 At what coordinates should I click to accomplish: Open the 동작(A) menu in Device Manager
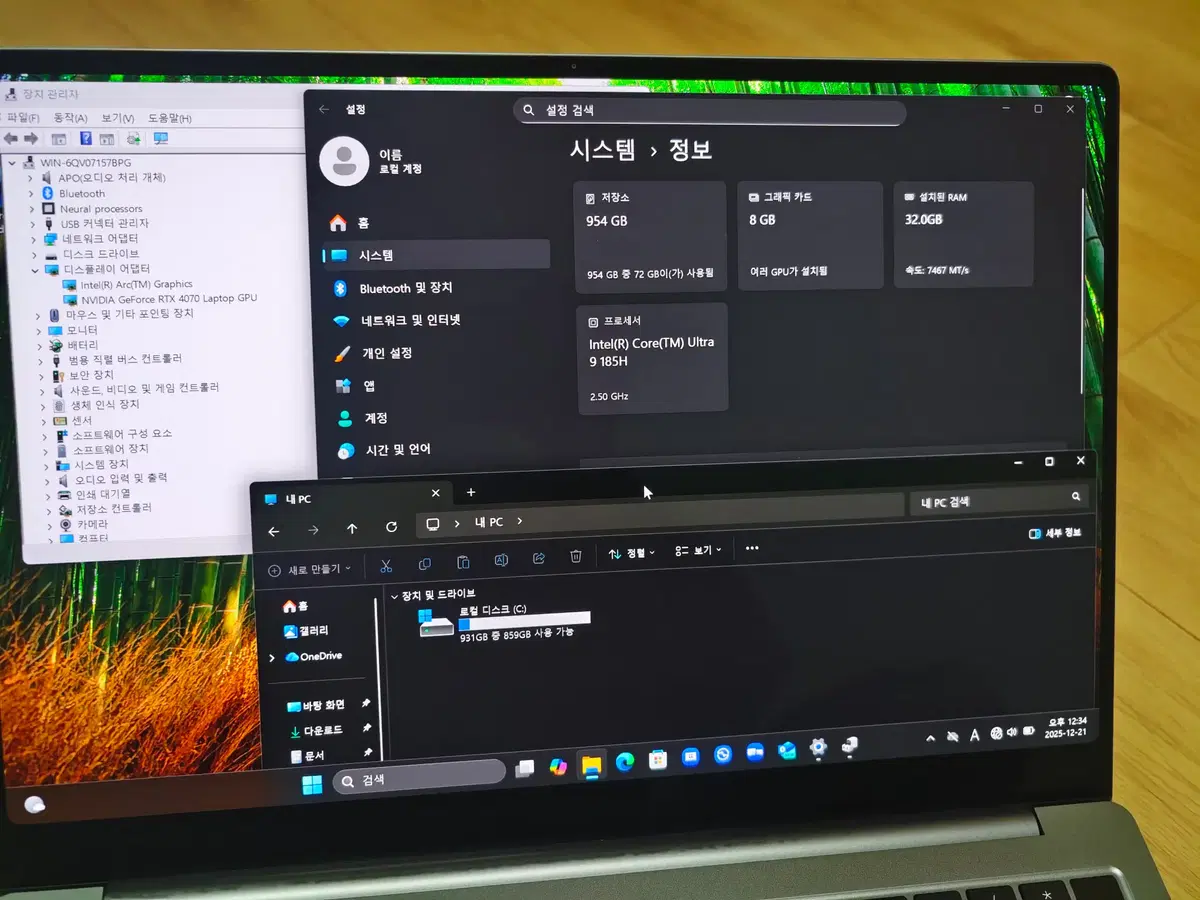[x=71, y=118]
